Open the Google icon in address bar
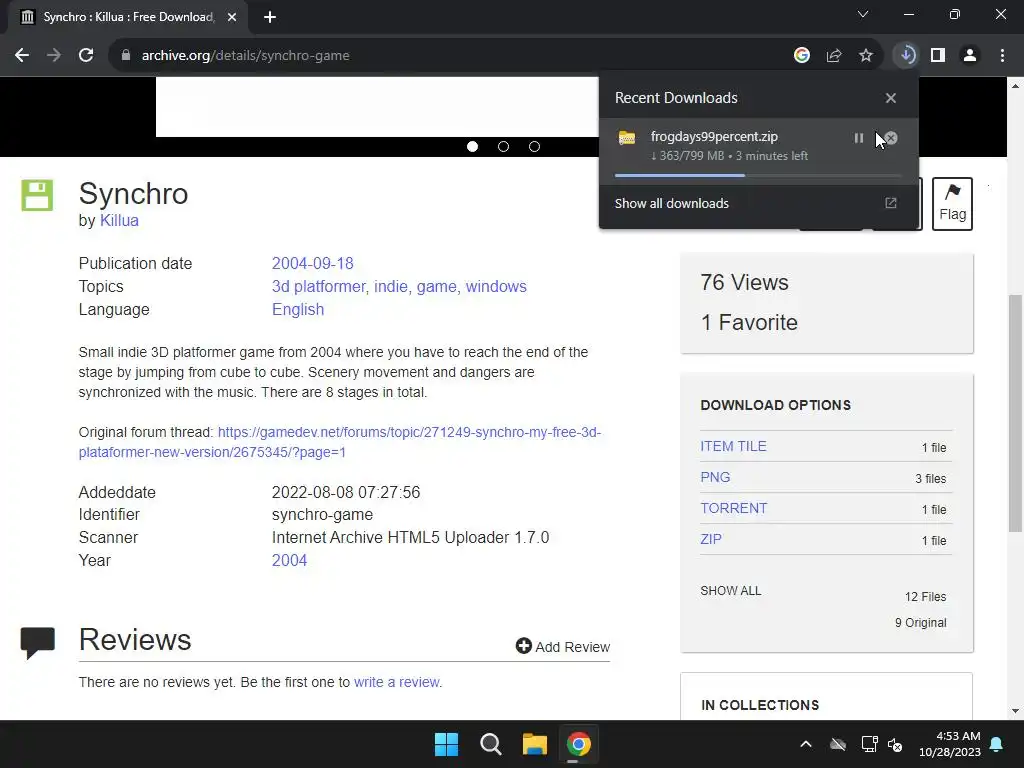1024x768 pixels. 802,56
